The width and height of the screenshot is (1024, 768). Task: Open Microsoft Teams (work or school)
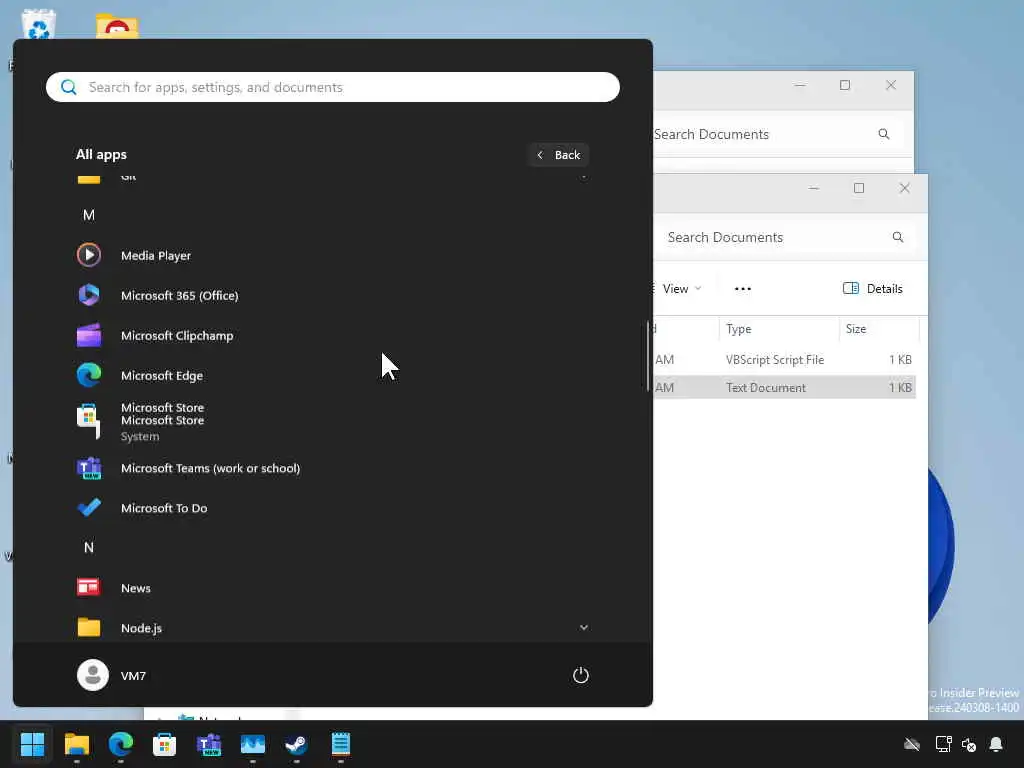(332, 468)
